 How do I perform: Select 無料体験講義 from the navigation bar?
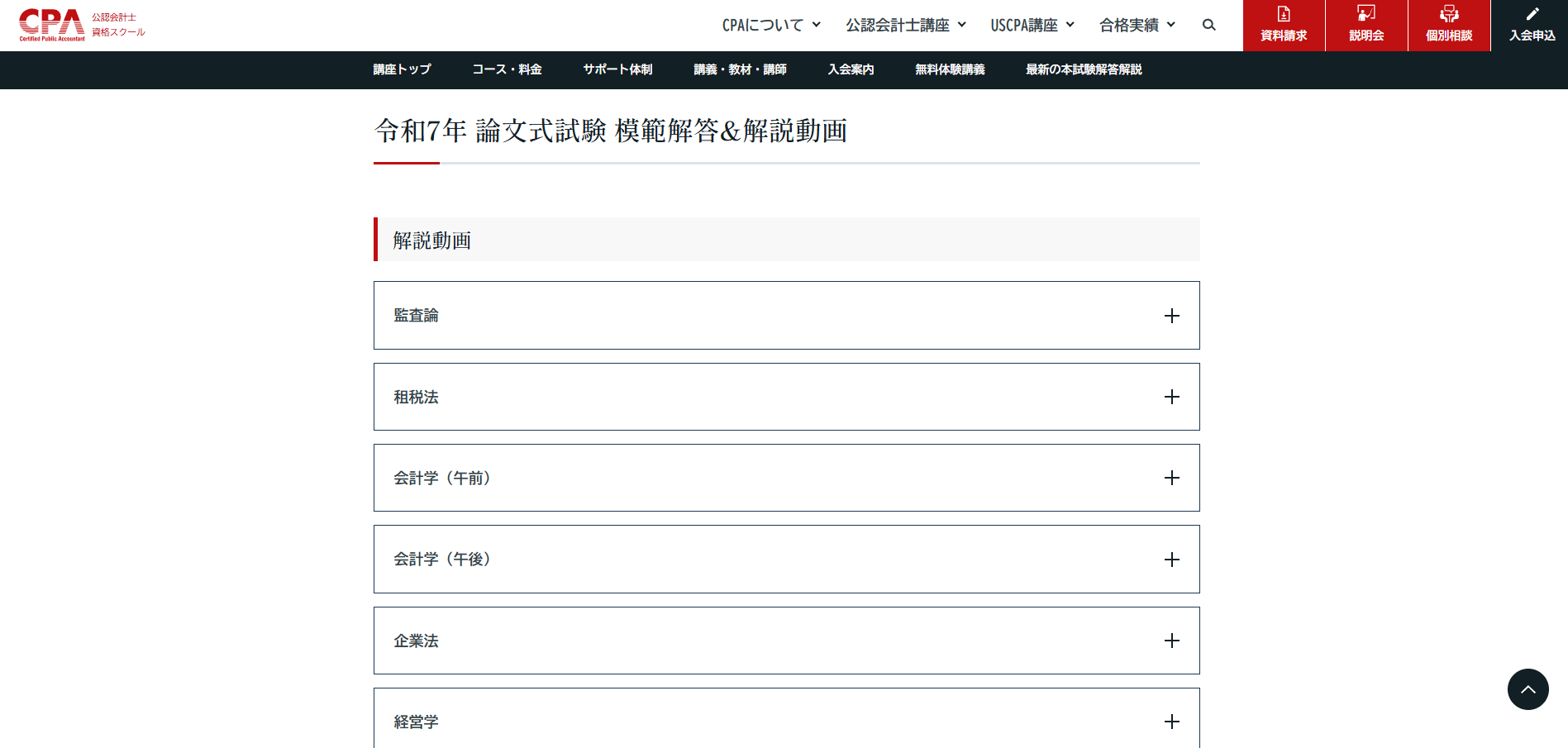(x=950, y=69)
